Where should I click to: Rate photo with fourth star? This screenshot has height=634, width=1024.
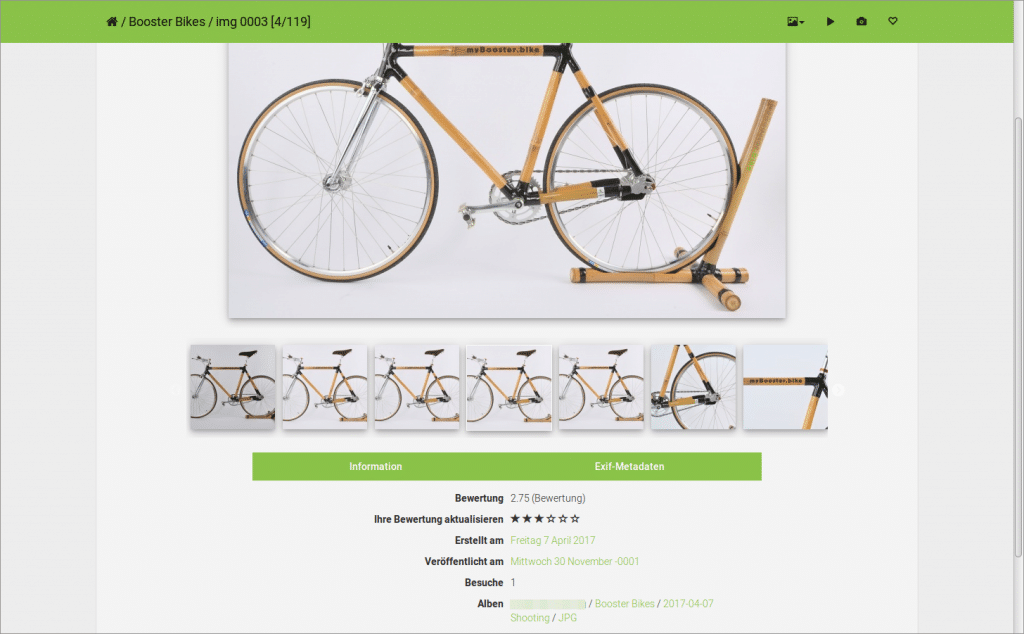551,518
